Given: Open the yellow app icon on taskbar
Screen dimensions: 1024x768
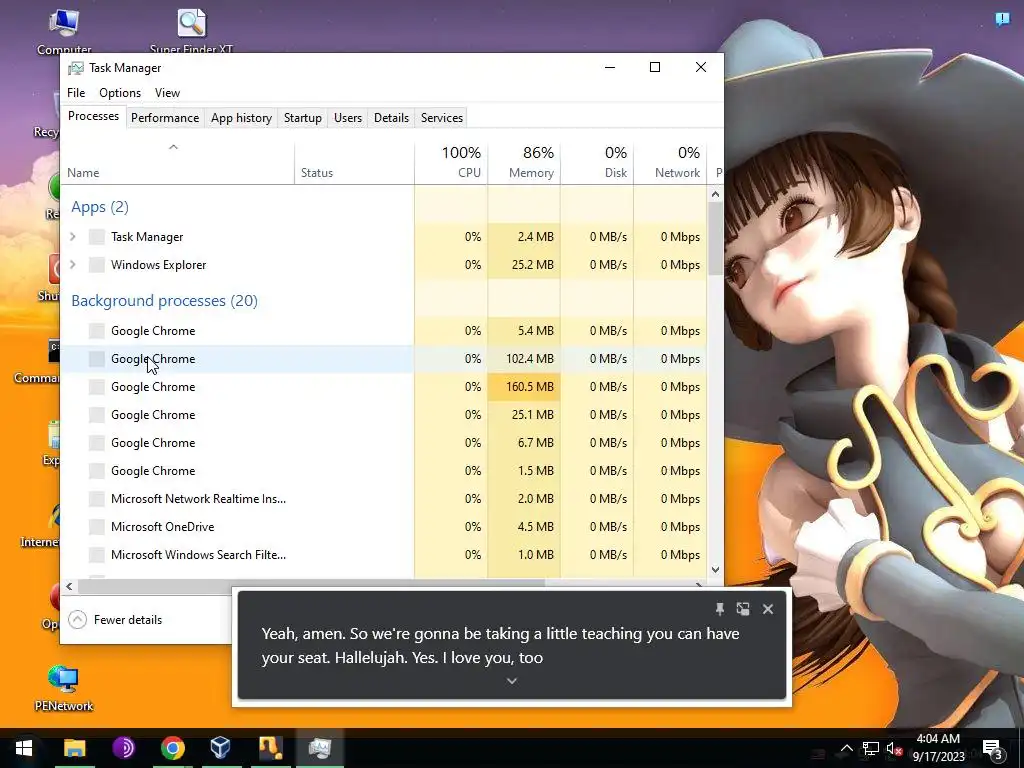Looking at the screenshot, I should pos(270,748).
